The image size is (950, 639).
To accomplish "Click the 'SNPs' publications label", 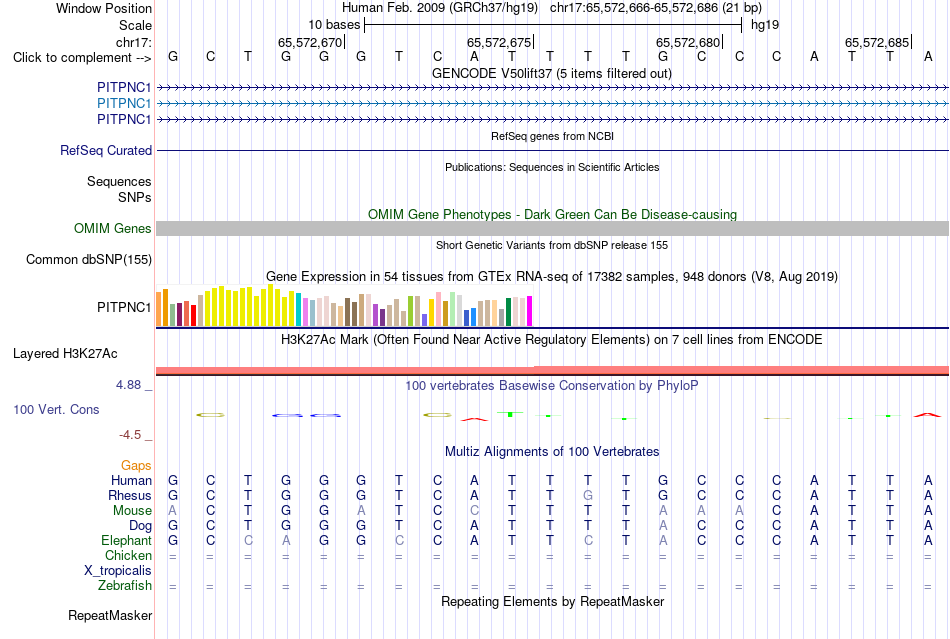I will [x=135, y=197].
